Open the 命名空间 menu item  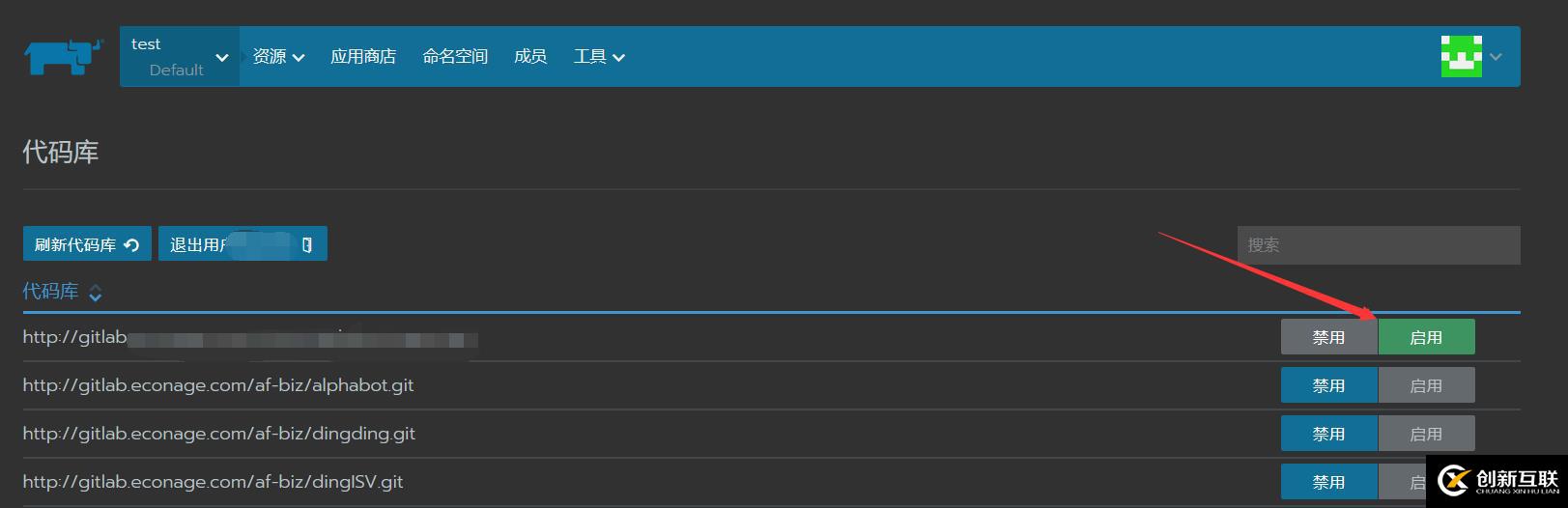[x=455, y=57]
